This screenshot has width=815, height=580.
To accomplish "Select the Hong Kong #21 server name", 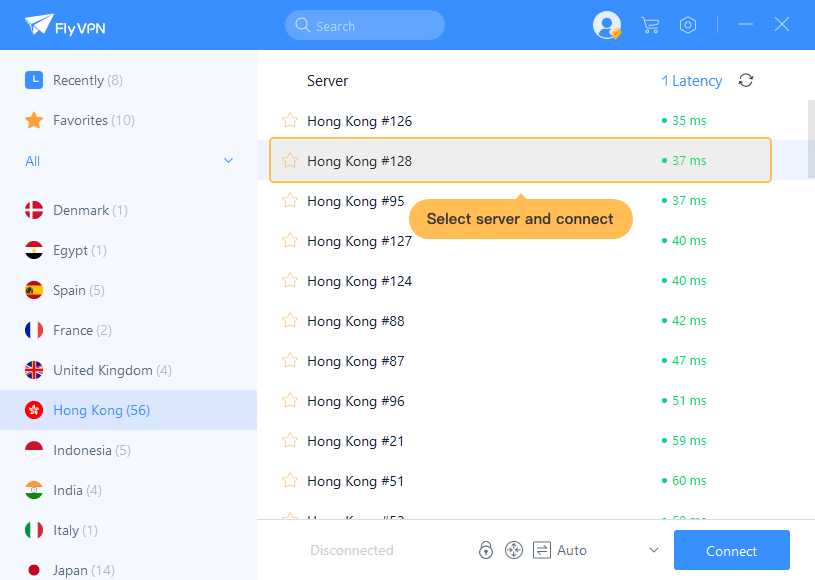I will click(355, 441).
